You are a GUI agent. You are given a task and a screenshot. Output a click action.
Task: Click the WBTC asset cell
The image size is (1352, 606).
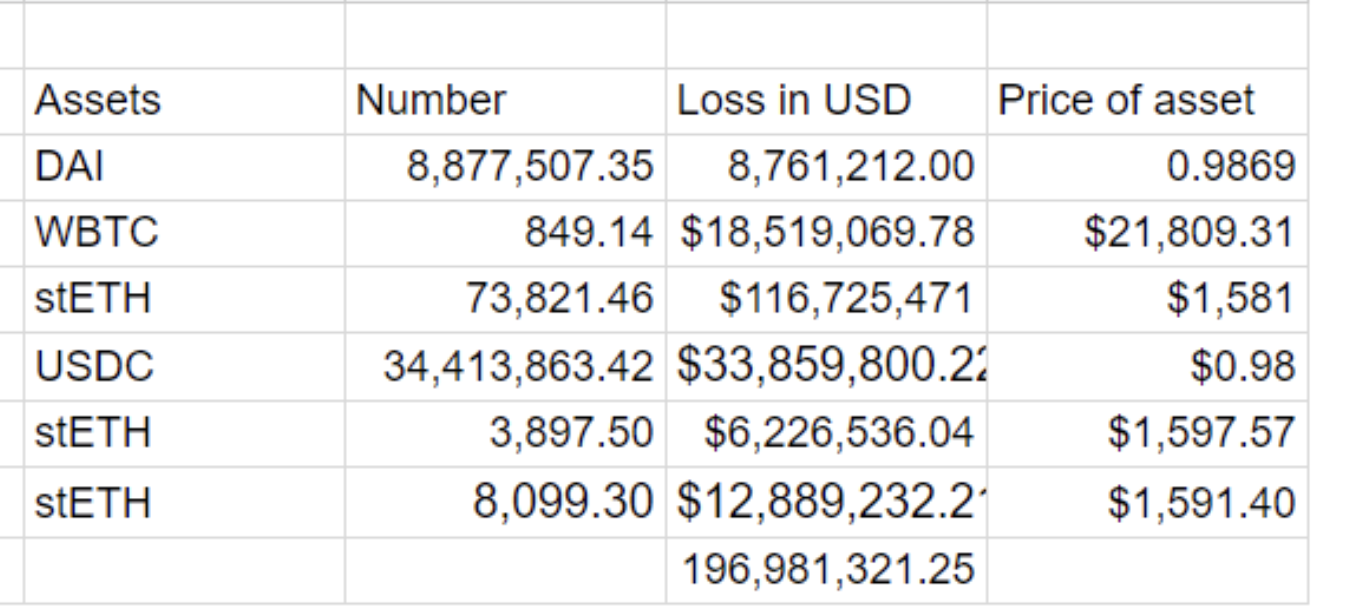click(x=184, y=234)
